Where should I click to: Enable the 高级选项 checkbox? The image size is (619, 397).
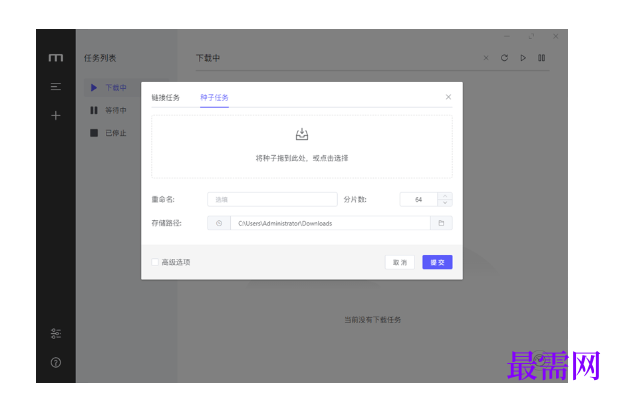[x=155, y=262]
